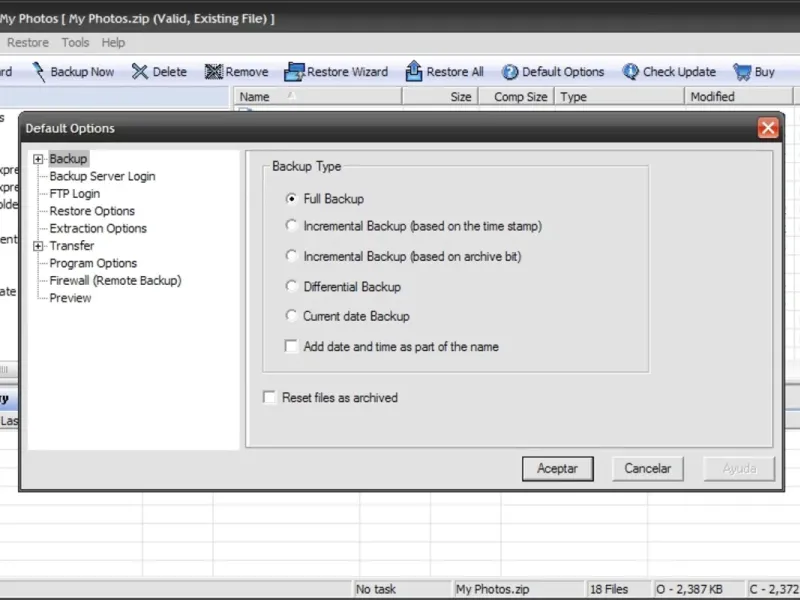
Task: Expand the Backup tree node
Action: coord(38,159)
